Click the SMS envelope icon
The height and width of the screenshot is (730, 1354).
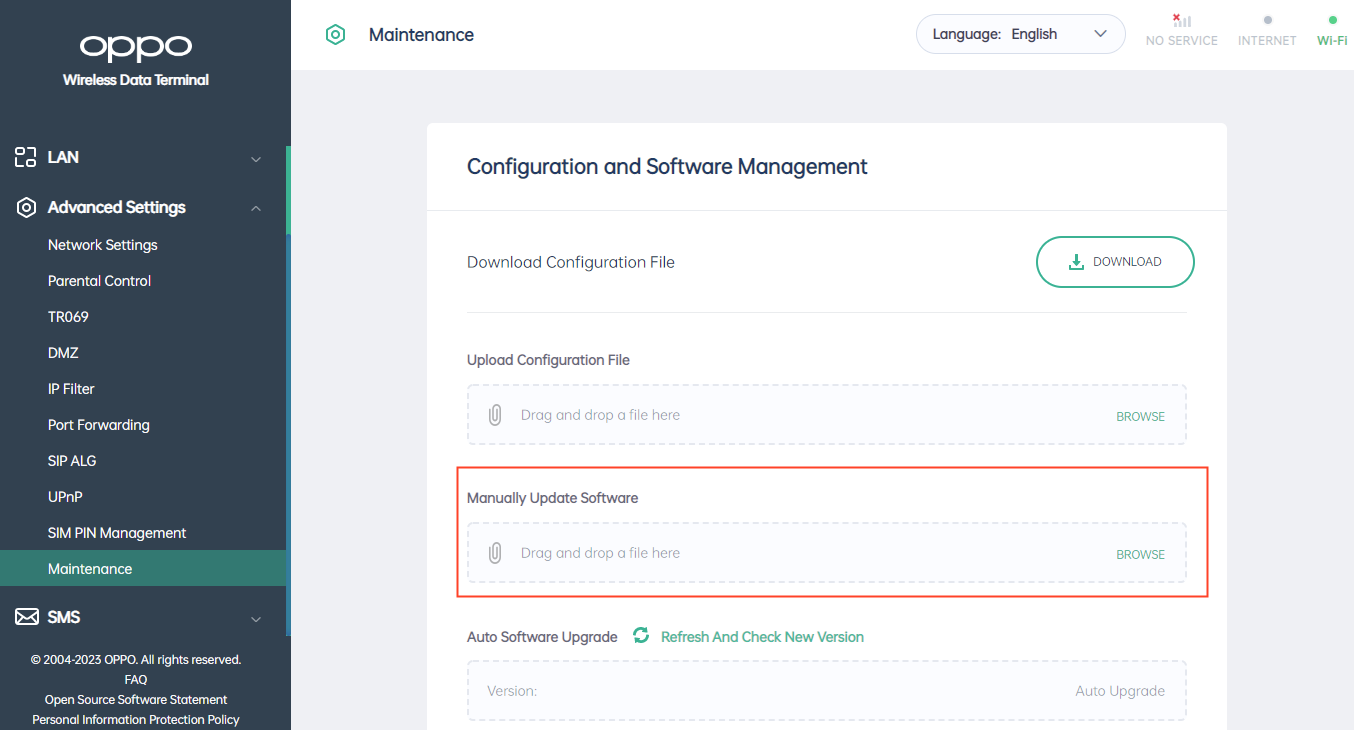tap(25, 616)
